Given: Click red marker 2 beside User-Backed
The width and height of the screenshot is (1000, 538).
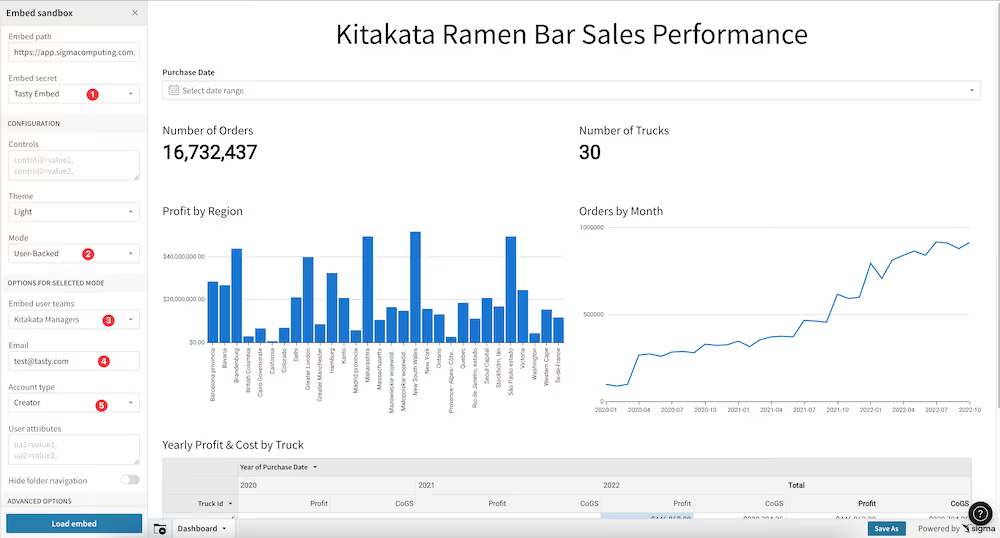Looking at the screenshot, I should coord(88,254).
